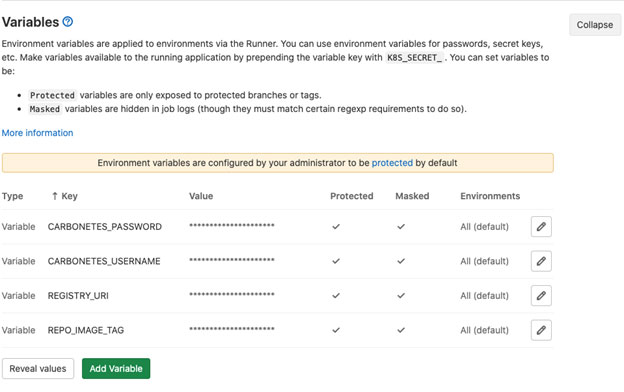Click the Masked checkmark for REPO_IMAGE_TAG
The height and width of the screenshot is (392, 624).
(x=401, y=330)
